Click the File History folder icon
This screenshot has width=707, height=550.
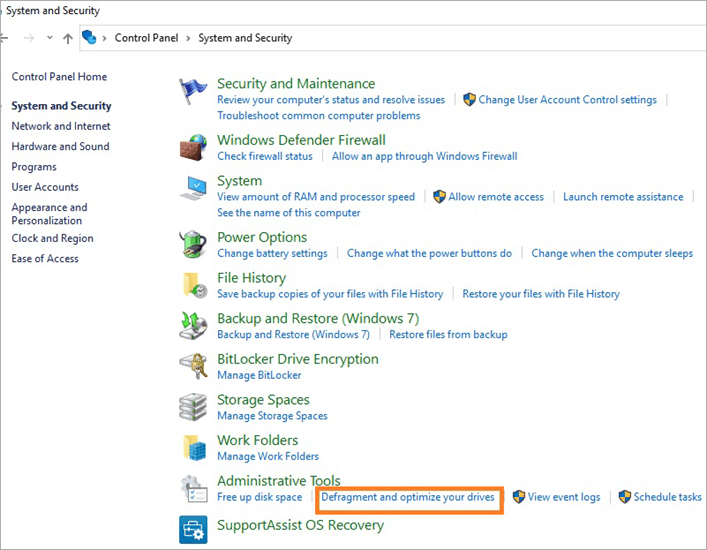(x=193, y=286)
